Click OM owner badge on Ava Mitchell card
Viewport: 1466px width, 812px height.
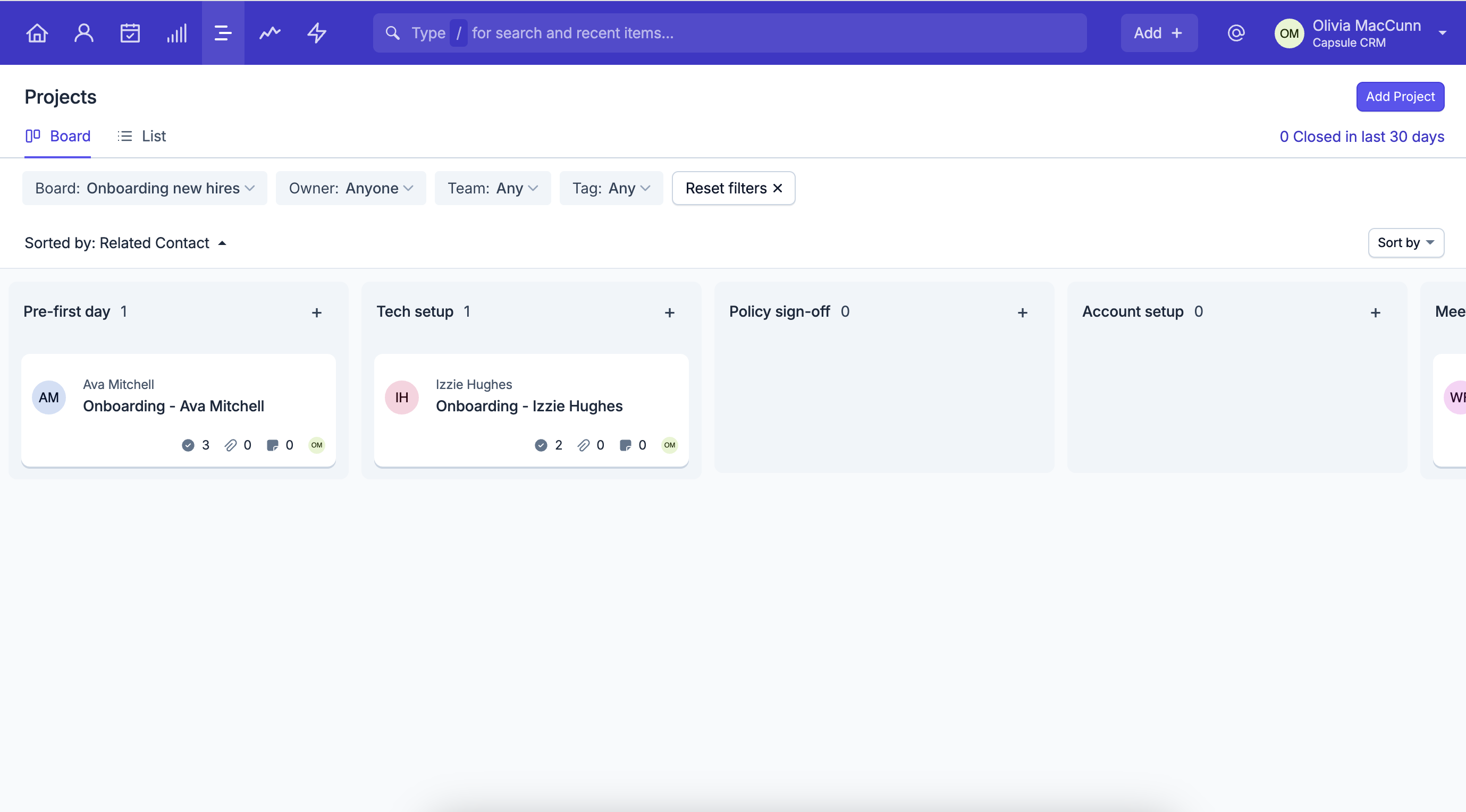[317, 445]
